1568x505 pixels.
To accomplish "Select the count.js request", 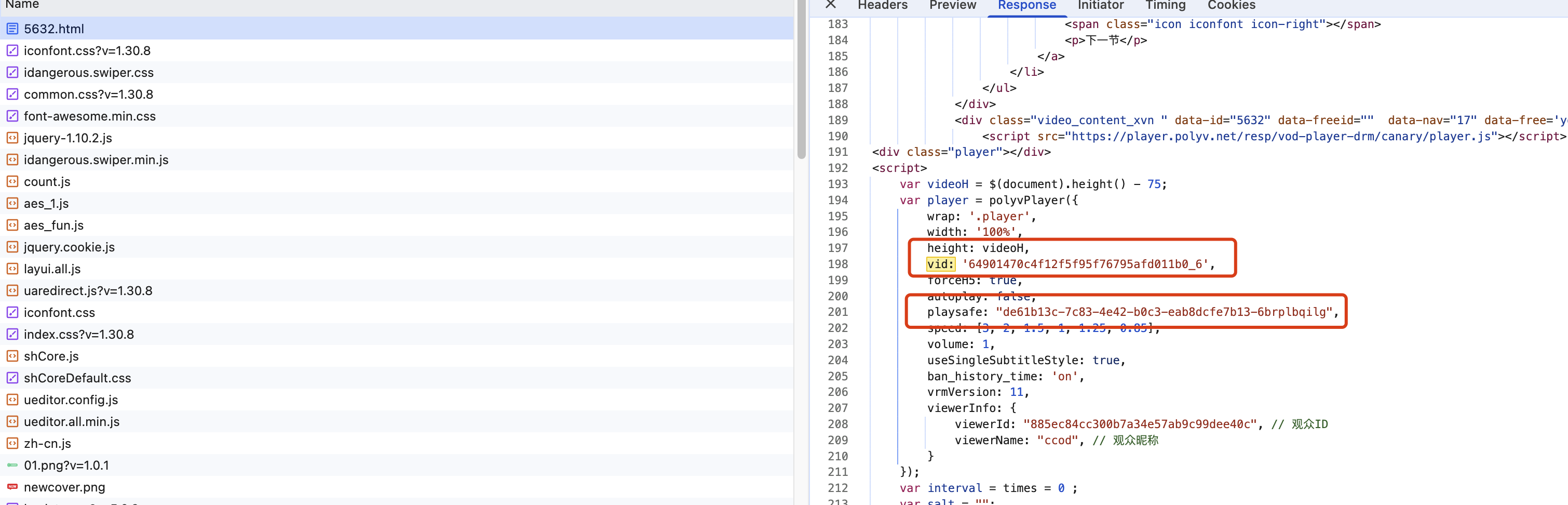I will point(397,181).
